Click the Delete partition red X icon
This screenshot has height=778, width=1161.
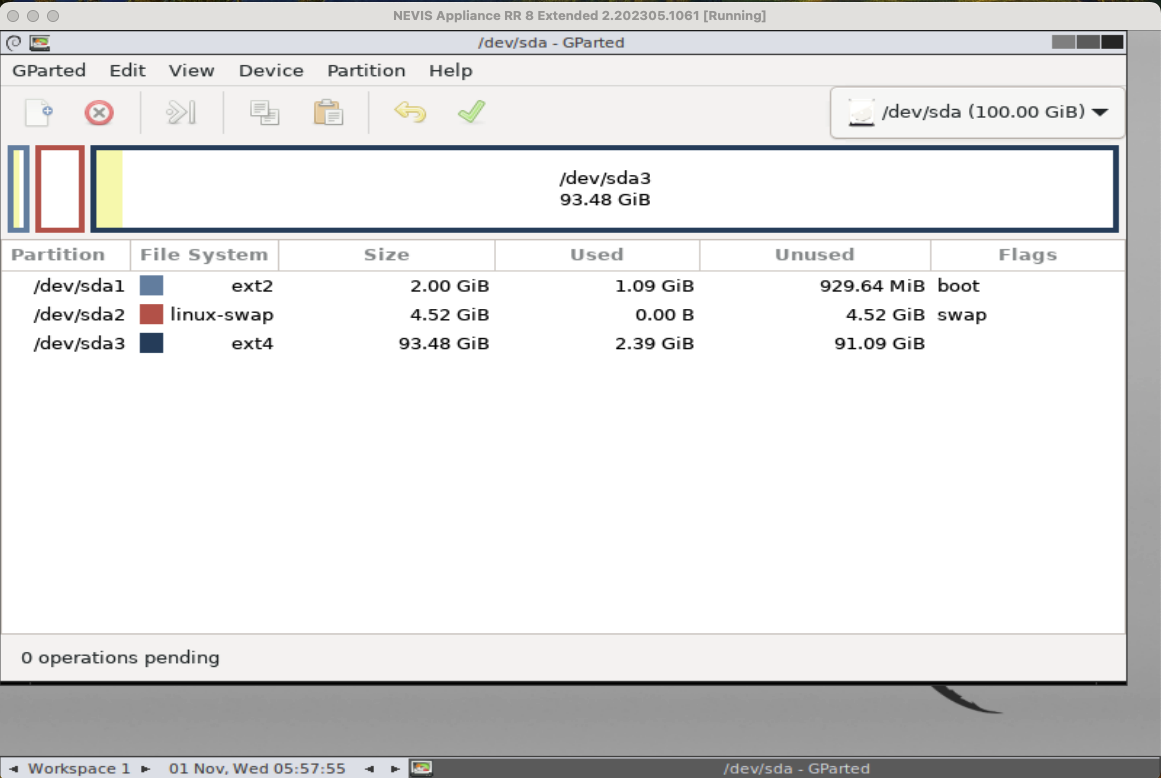pos(98,112)
